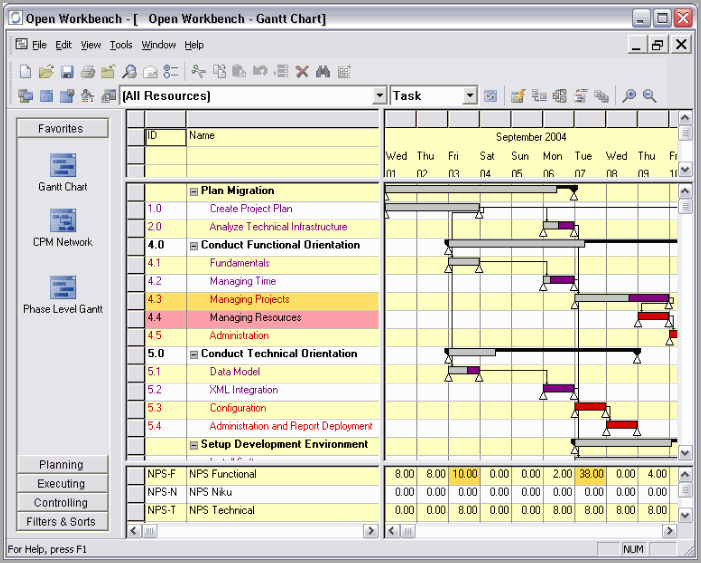Click the New blank document icon
The image size is (701, 563).
click(25, 72)
